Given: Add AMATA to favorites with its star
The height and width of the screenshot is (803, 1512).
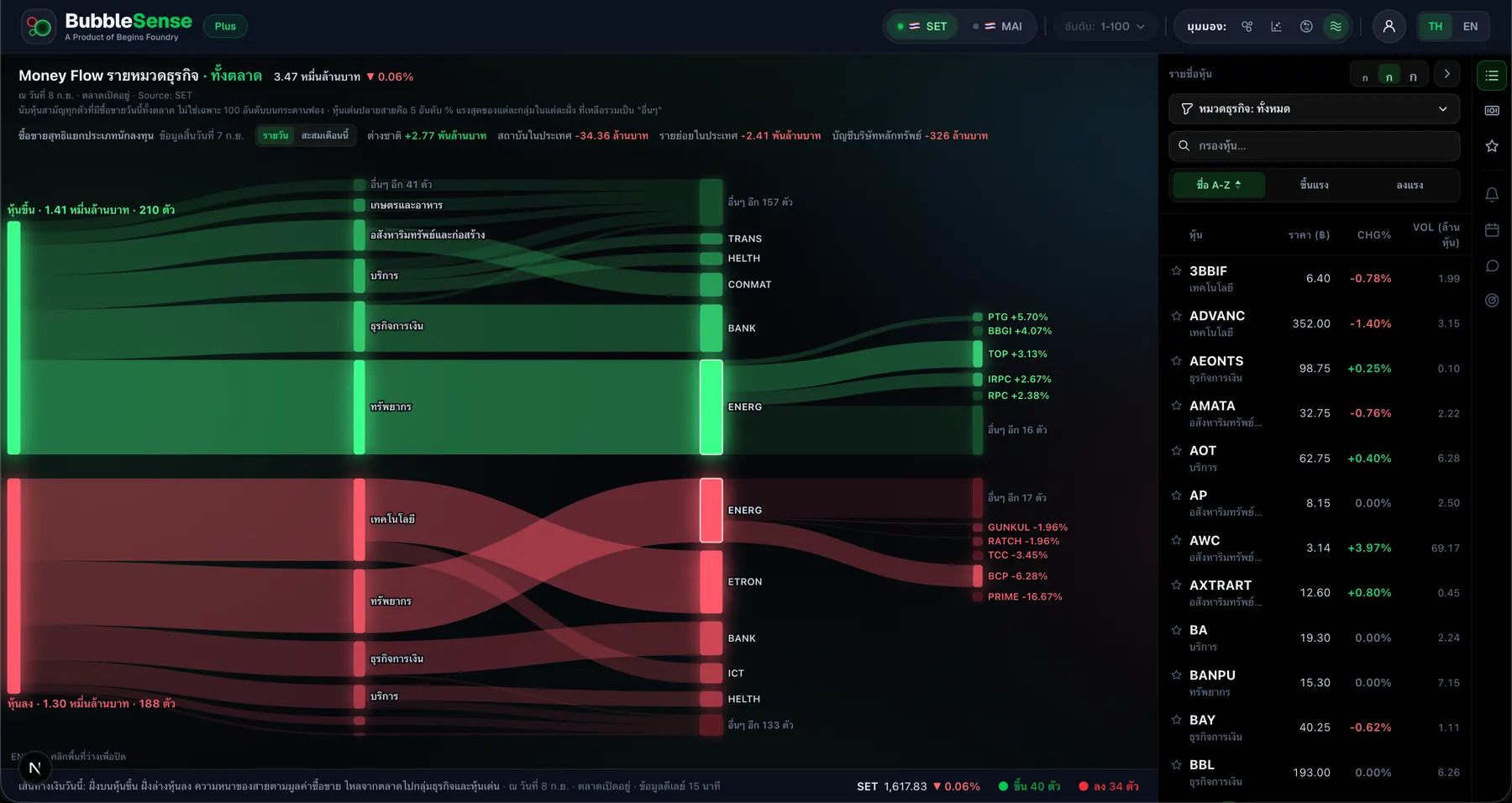Looking at the screenshot, I should [1176, 405].
